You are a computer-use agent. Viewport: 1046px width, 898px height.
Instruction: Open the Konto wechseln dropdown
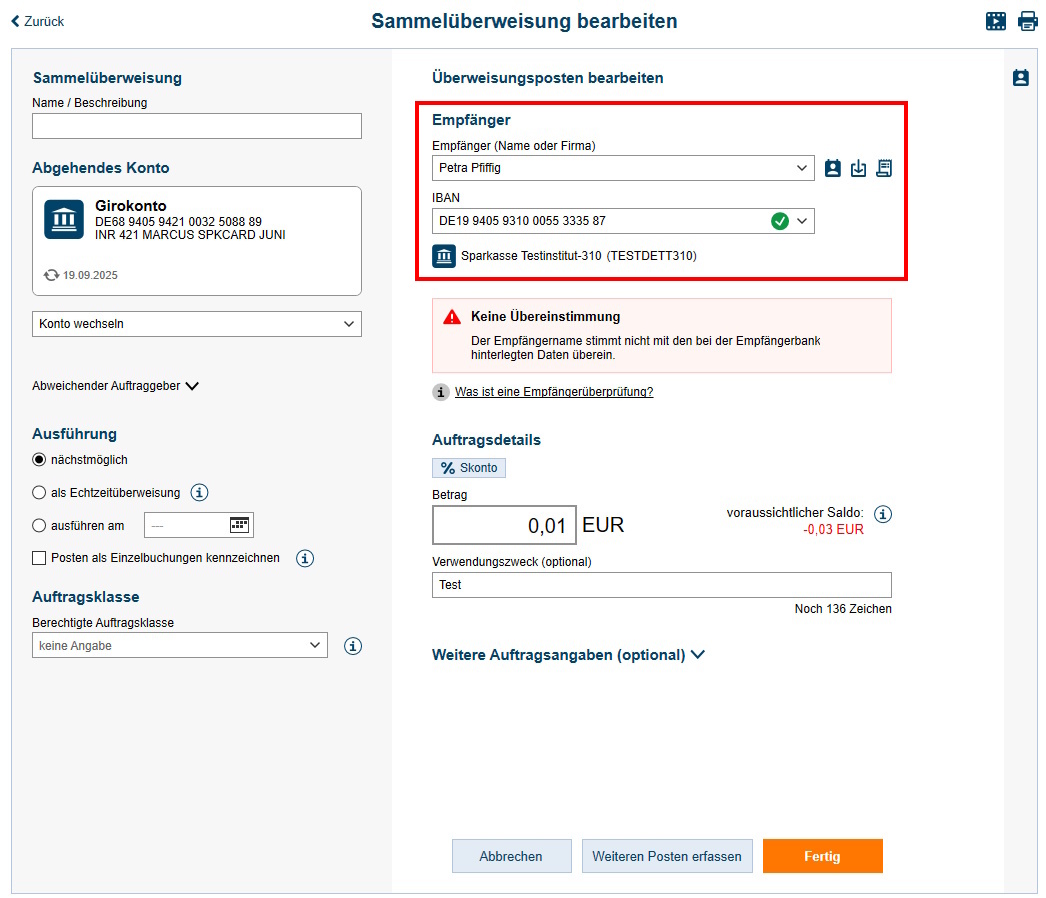point(196,323)
